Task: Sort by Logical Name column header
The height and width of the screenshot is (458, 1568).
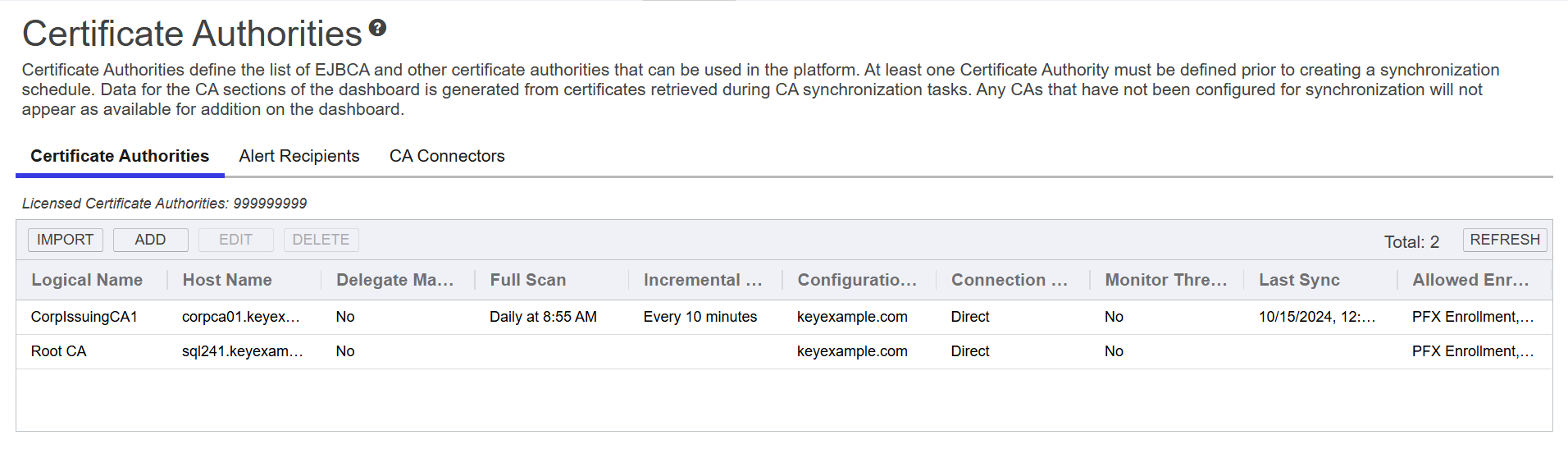Action: point(87,280)
